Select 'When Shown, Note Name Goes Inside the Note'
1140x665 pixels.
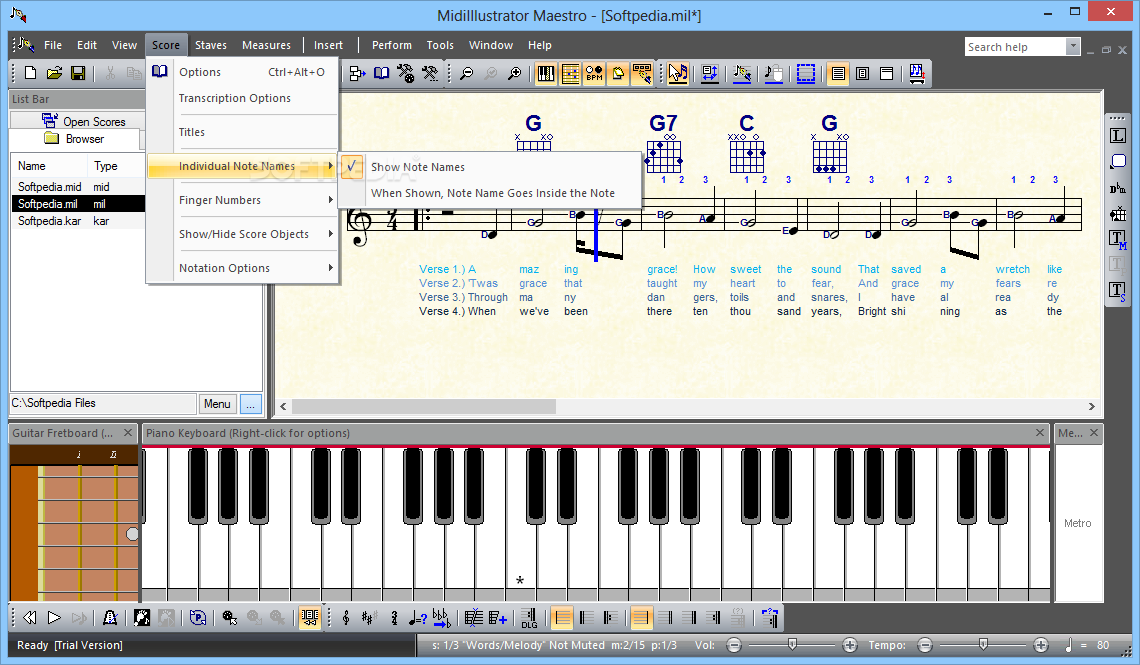tap(493, 193)
